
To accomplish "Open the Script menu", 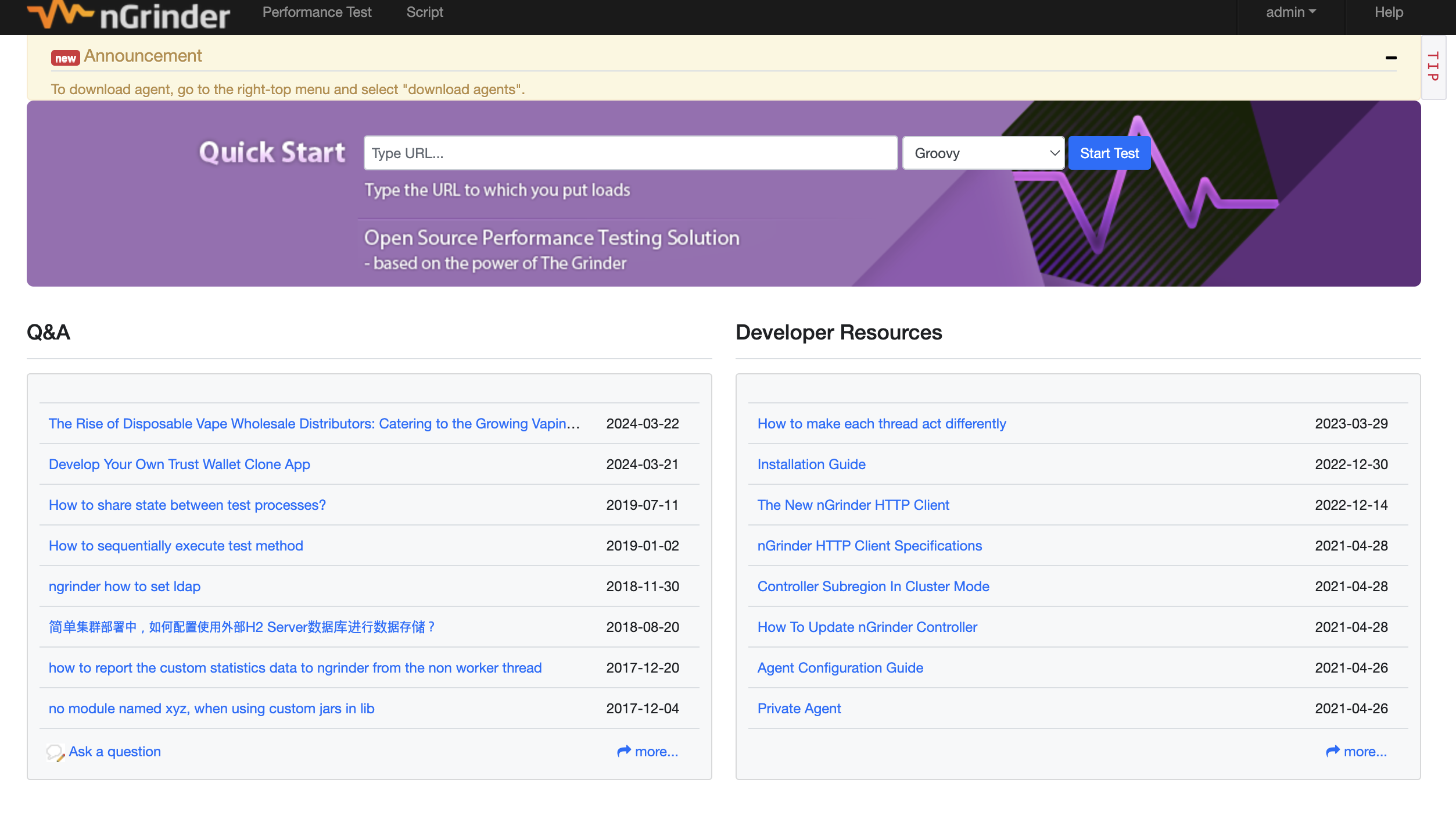I will pyautogui.click(x=425, y=13).
